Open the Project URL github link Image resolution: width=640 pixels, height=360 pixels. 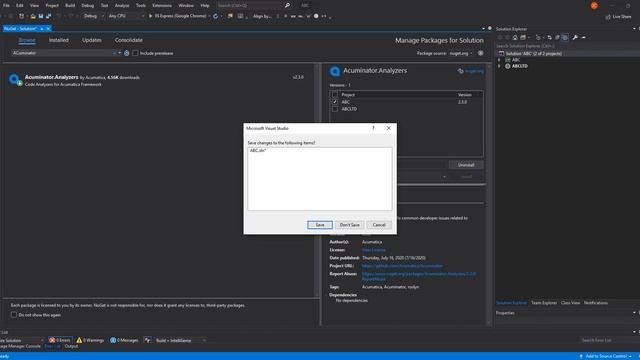pos(402,266)
